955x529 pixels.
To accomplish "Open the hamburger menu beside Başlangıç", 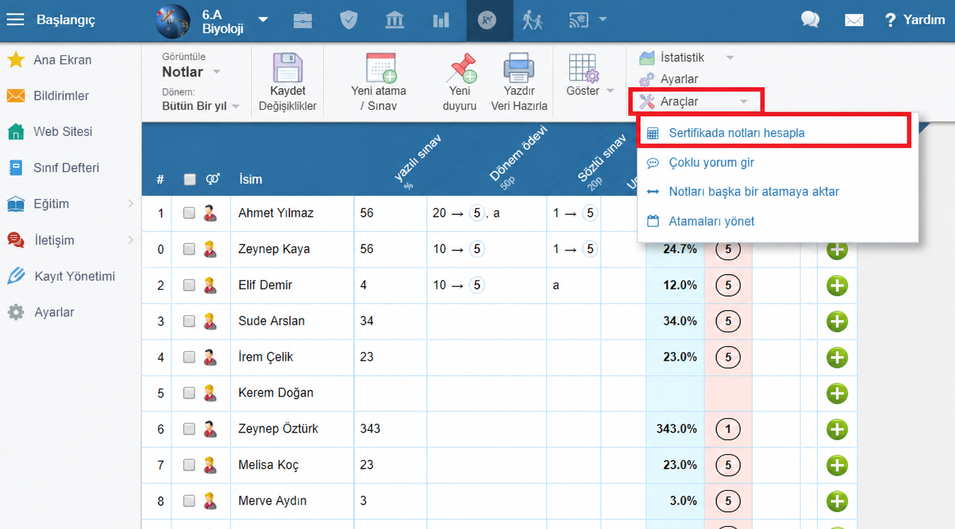I will tap(15, 19).
